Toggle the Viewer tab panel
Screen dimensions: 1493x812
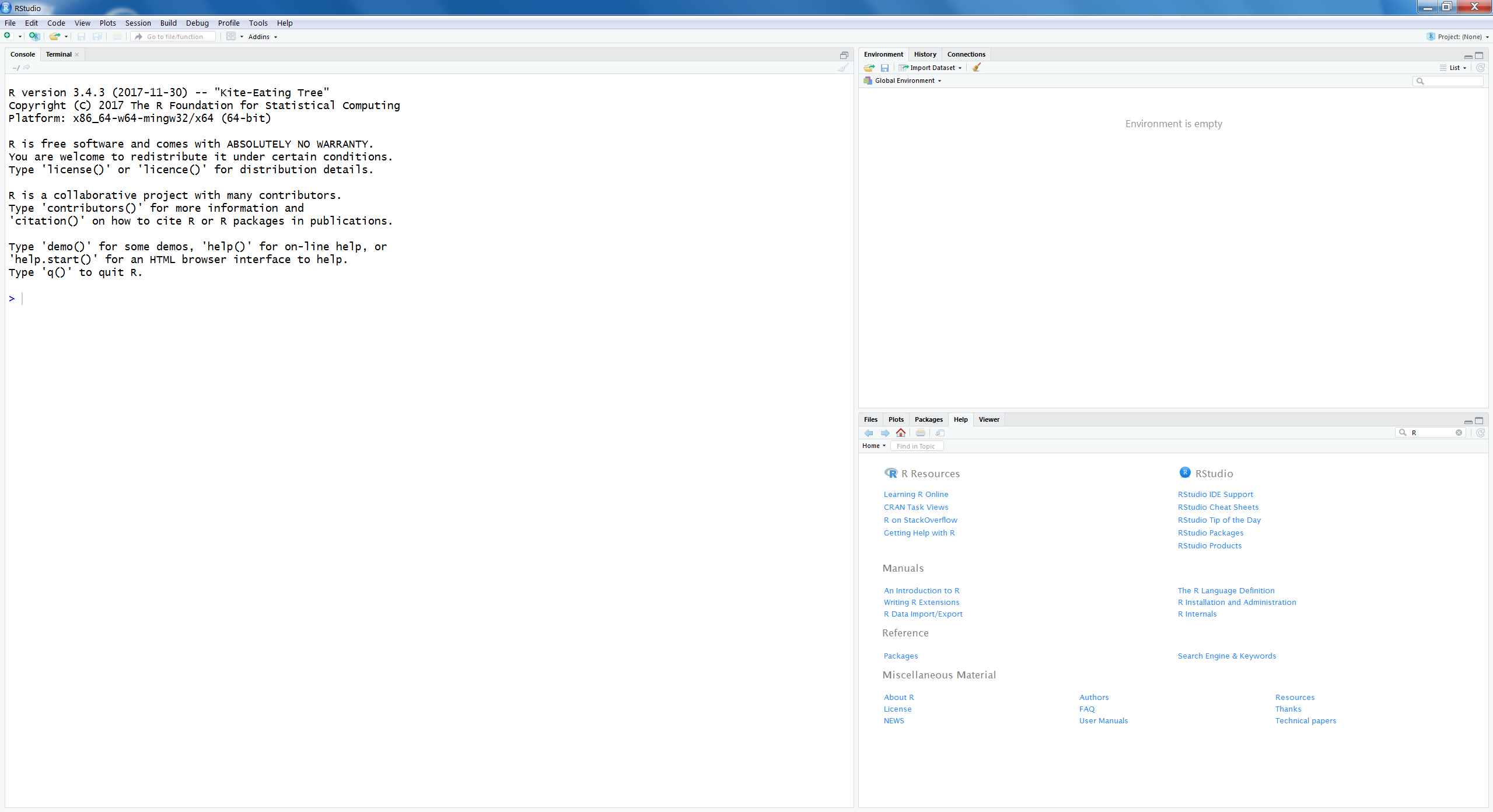[988, 419]
